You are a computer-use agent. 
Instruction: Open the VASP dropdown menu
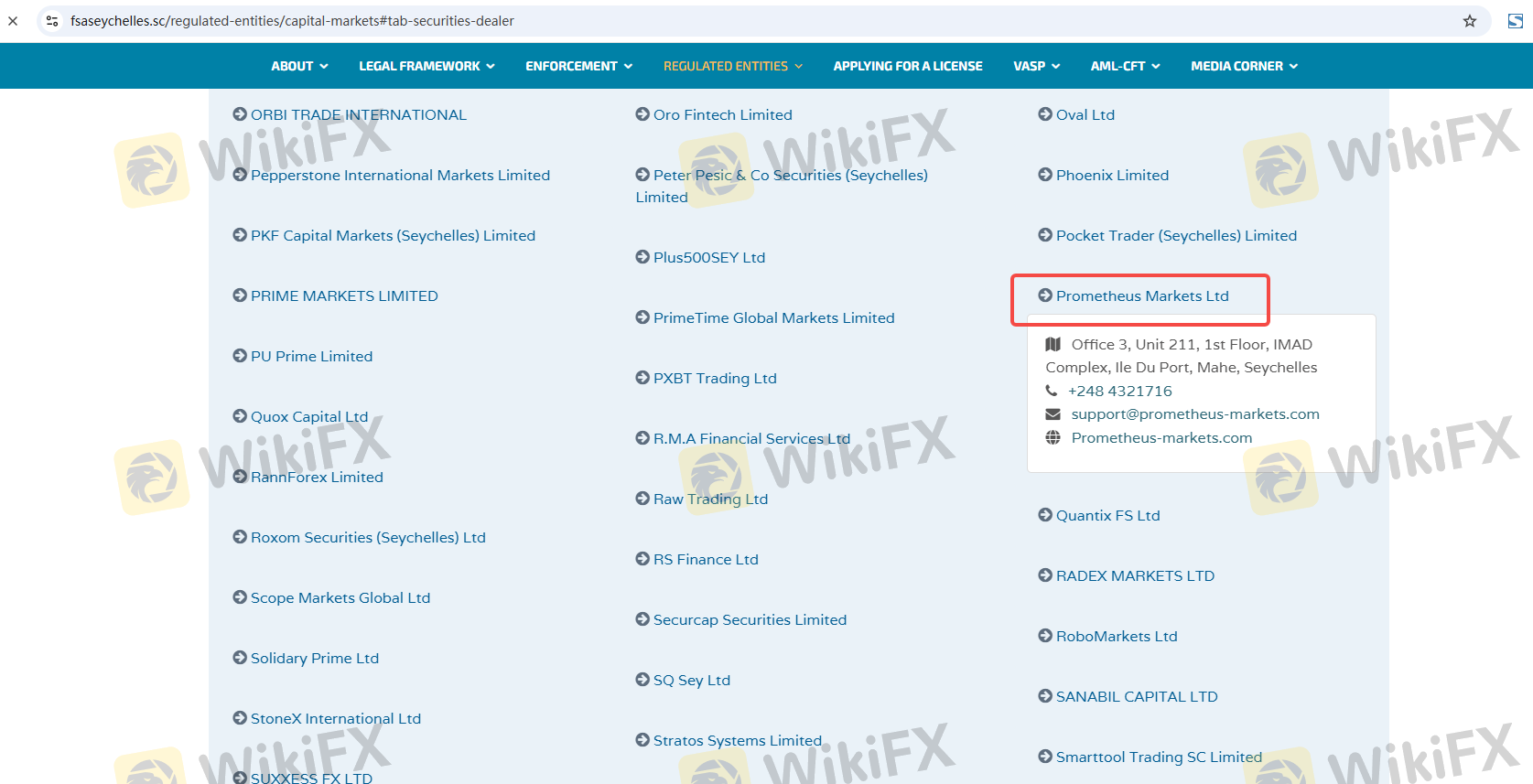tap(1036, 66)
